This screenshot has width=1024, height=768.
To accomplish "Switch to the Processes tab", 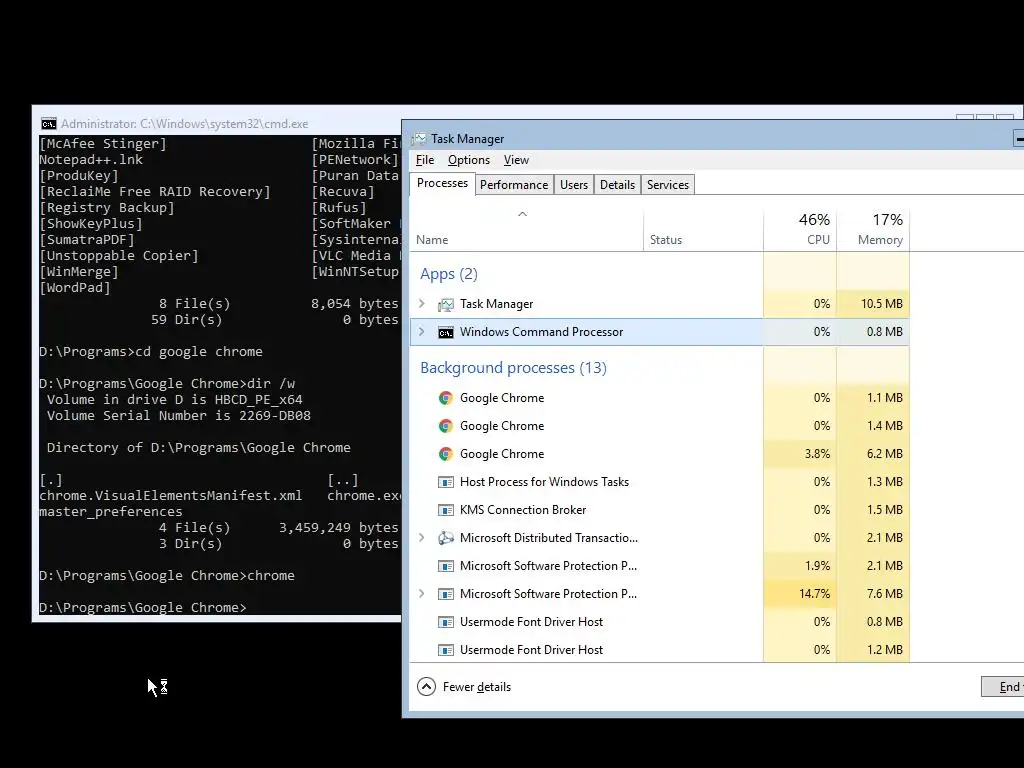I will (442, 184).
